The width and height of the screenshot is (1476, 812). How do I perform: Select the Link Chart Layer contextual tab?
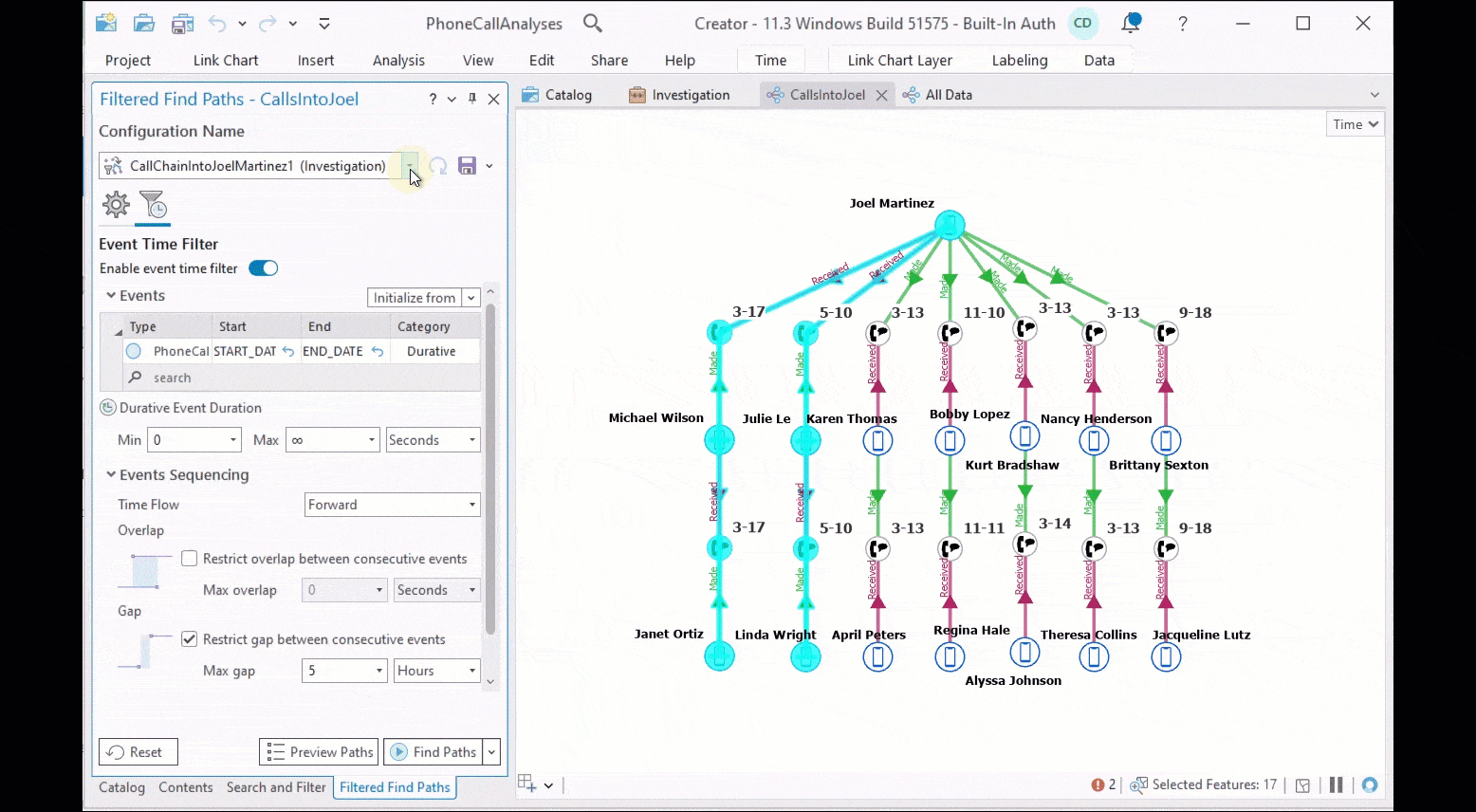click(900, 60)
